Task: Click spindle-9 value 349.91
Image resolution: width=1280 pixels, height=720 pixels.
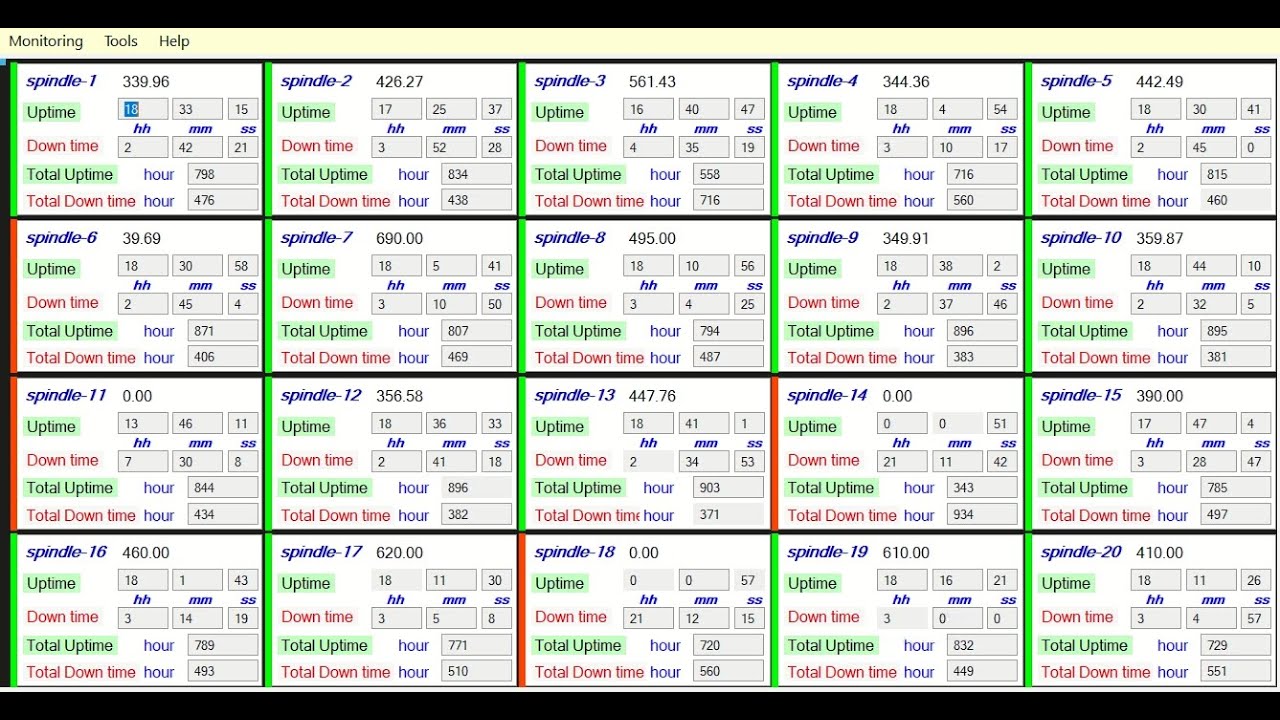Action: click(905, 238)
